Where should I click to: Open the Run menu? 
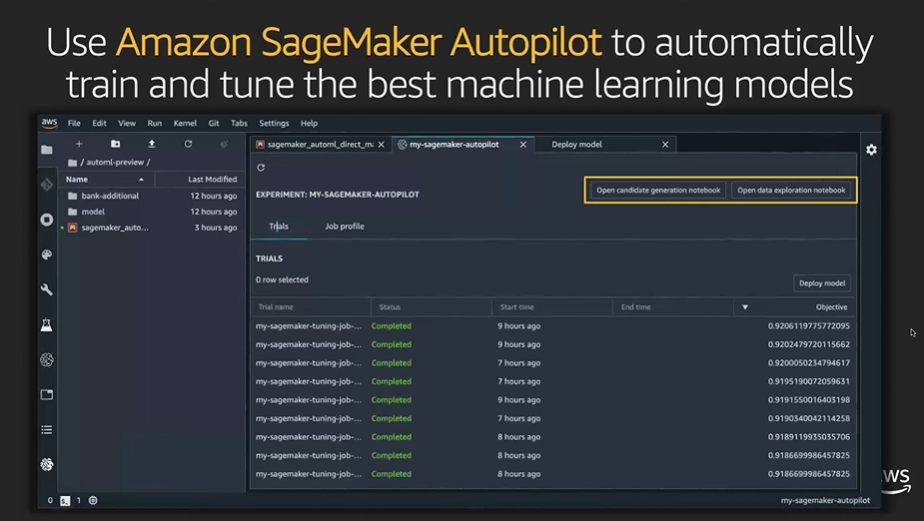(154, 123)
